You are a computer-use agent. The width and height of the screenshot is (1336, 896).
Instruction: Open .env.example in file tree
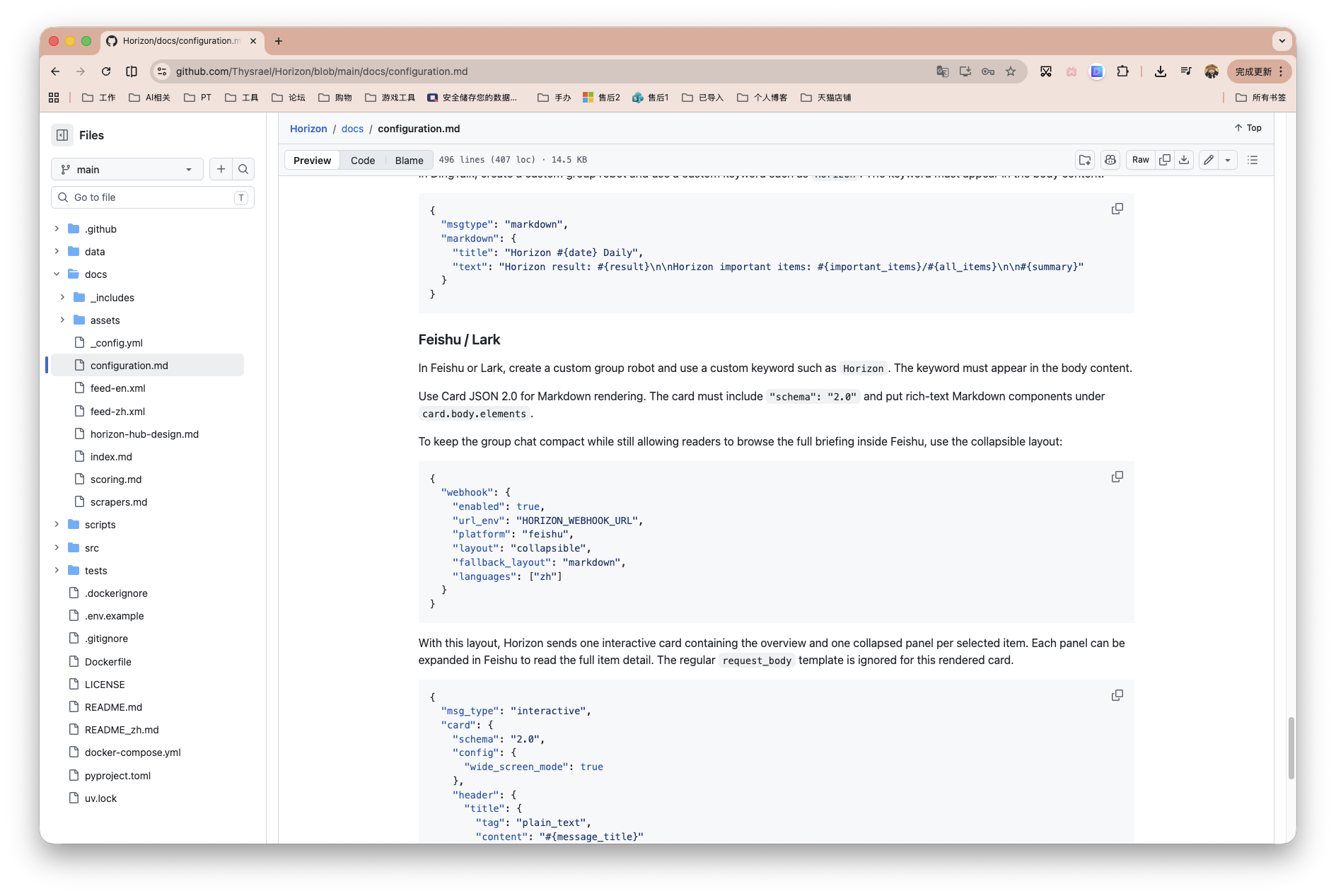click(x=115, y=616)
